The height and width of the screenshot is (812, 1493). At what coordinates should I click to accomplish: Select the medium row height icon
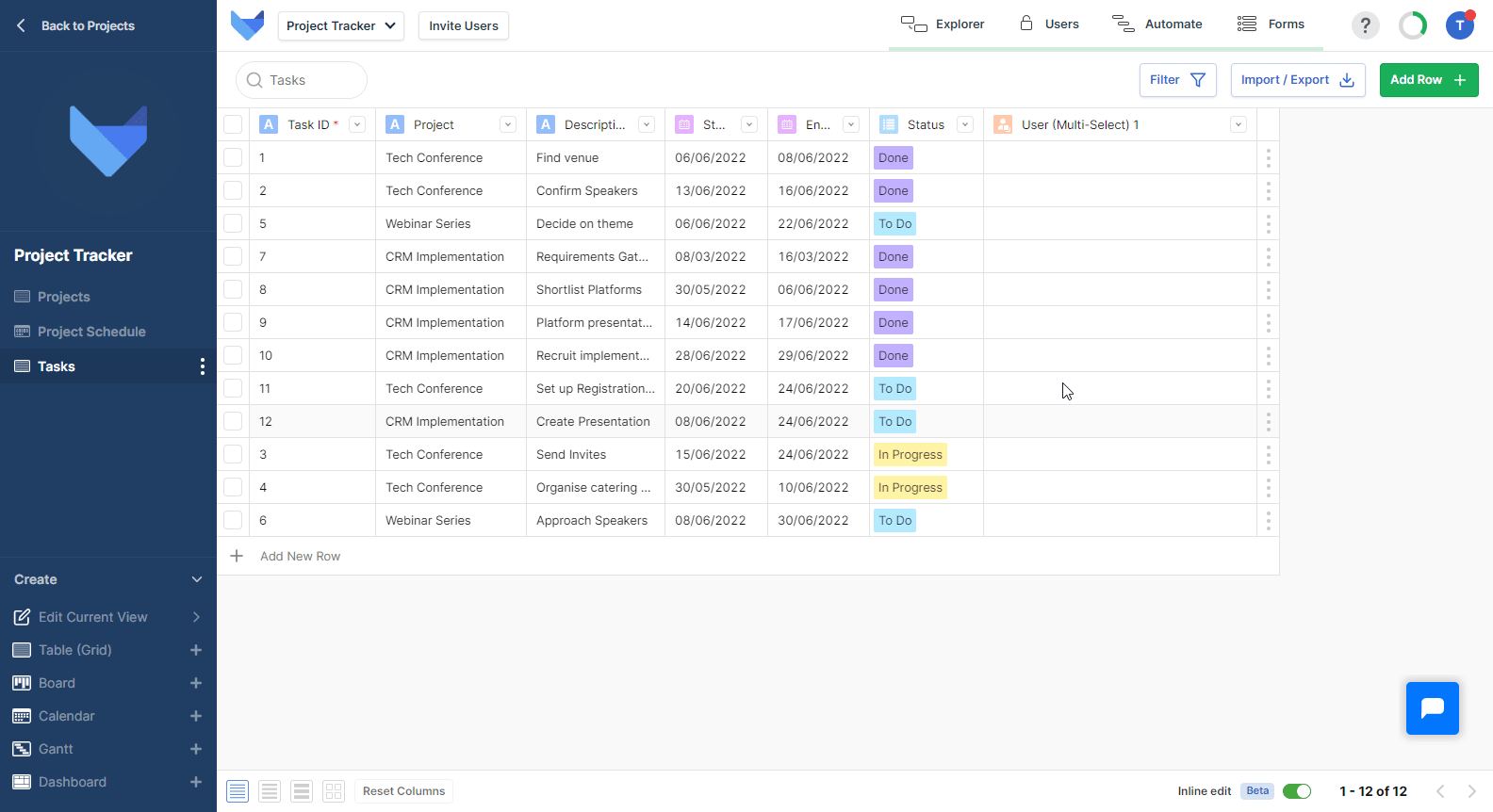pyautogui.click(x=270, y=791)
